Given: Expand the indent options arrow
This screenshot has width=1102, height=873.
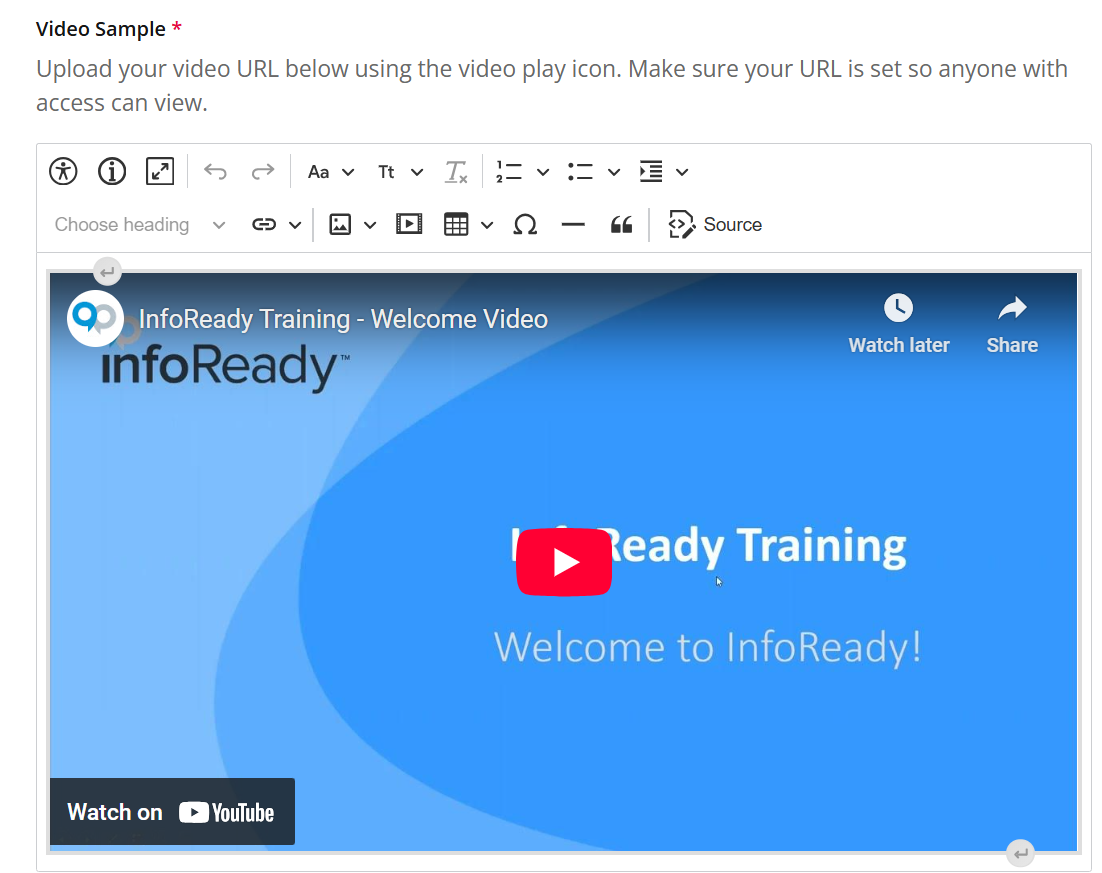Looking at the screenshot, I should pos(682,172).
